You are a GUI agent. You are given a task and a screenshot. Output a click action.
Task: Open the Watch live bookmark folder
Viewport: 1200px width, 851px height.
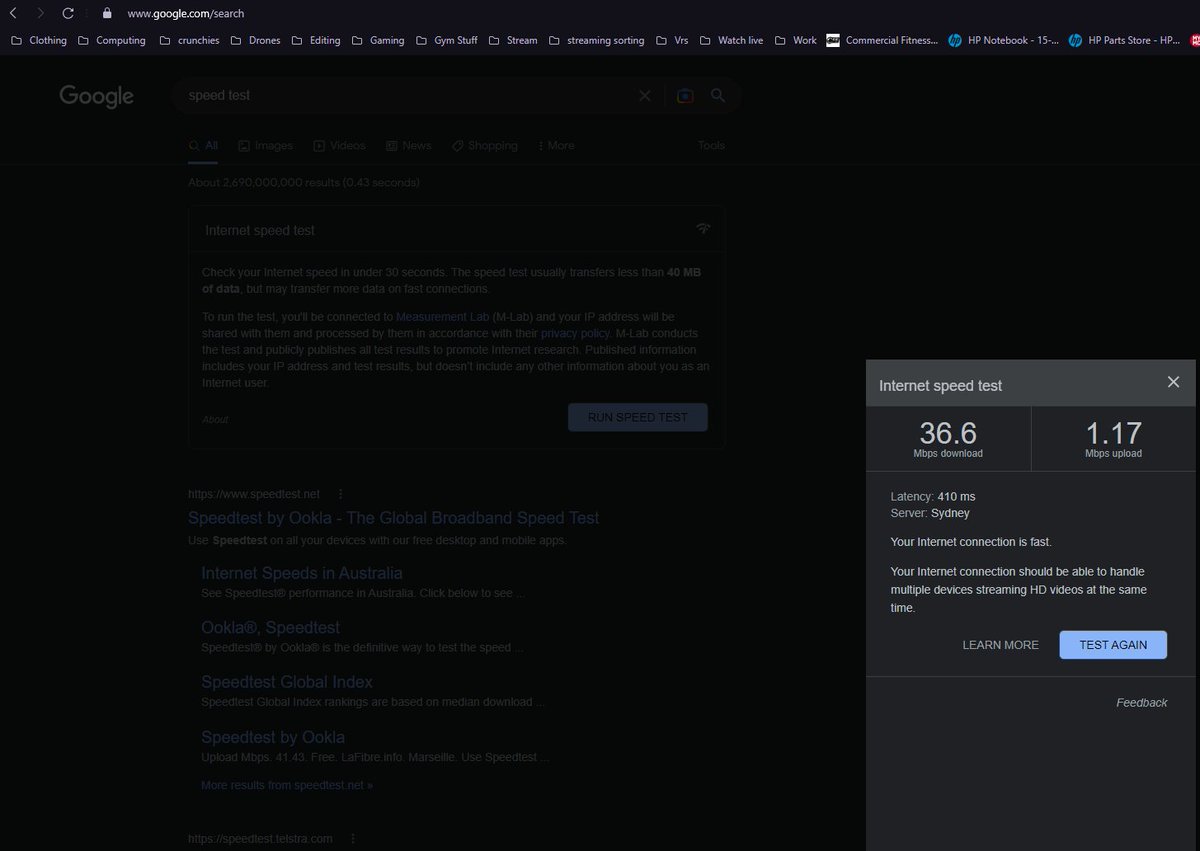pyautogui.click(x=731, y=41)
